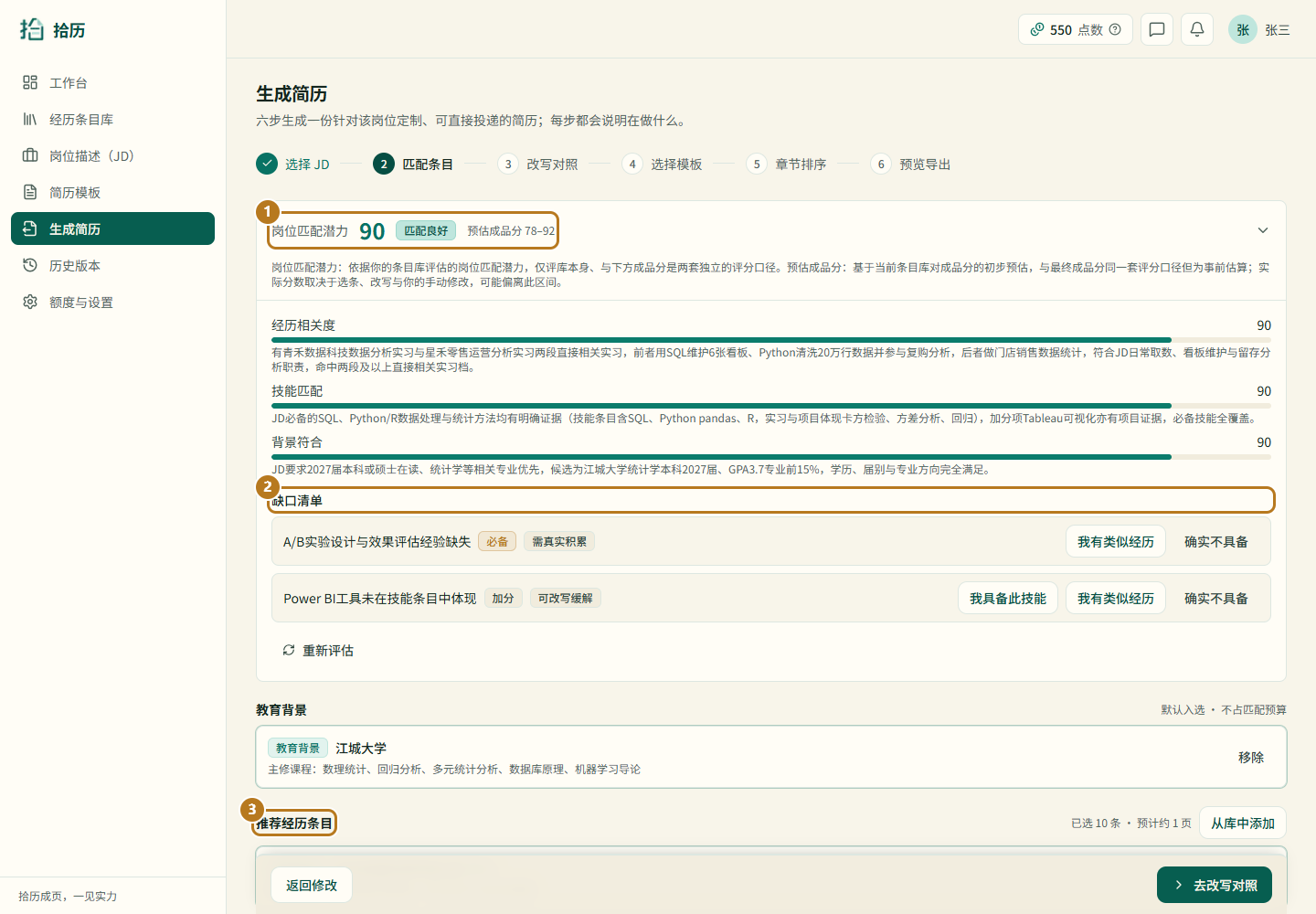1316x914 pixels.
Task: Proceed with 去改写对照 button
Action: (x=1215, y=885)
